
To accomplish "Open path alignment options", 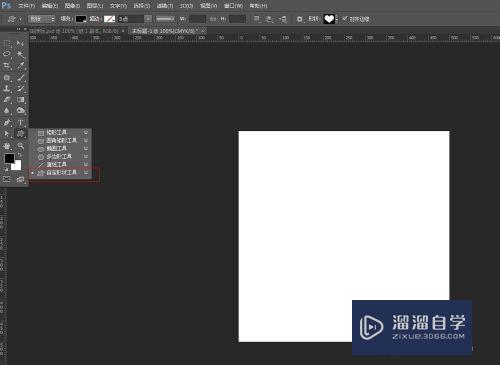I will point(270,19).
